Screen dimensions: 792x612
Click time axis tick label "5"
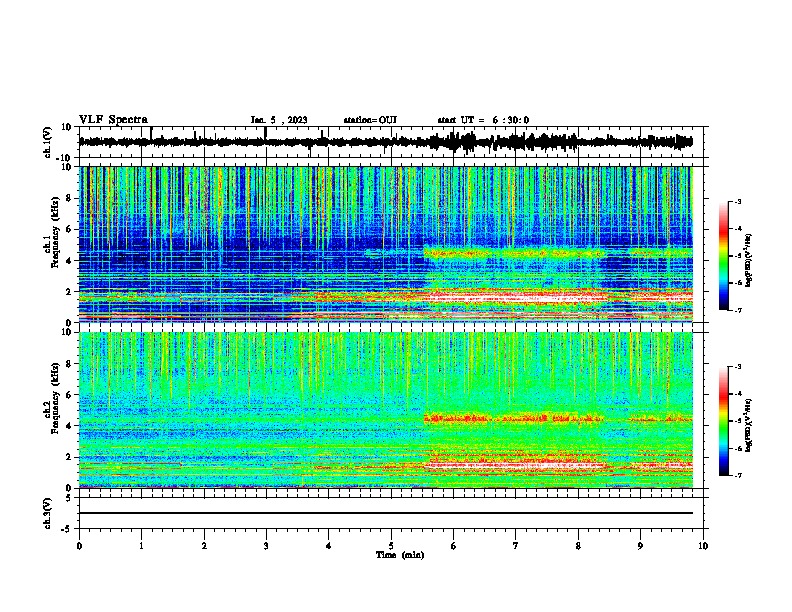(391, 546)
